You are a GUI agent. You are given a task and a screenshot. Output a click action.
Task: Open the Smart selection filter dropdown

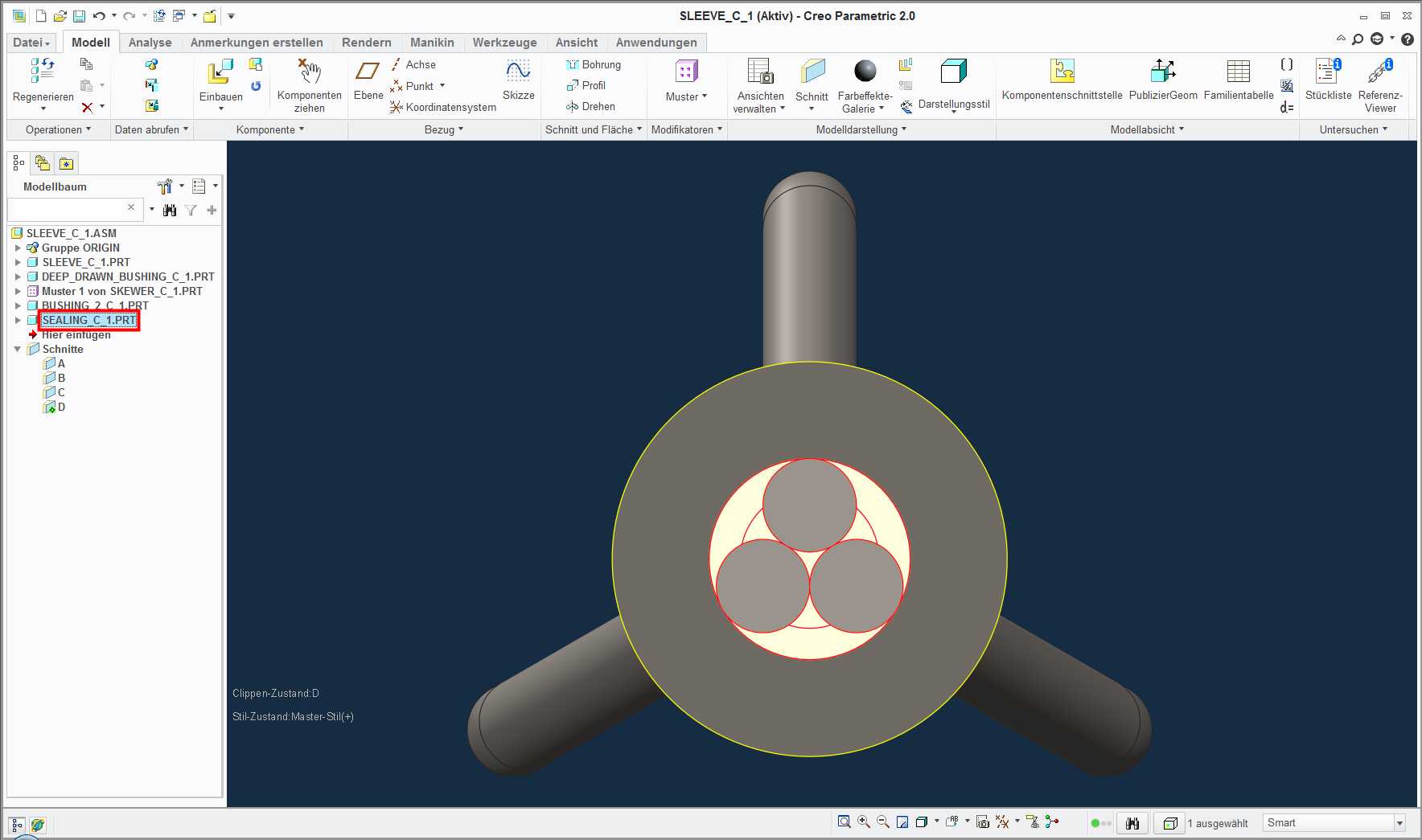click(1399, 822)
